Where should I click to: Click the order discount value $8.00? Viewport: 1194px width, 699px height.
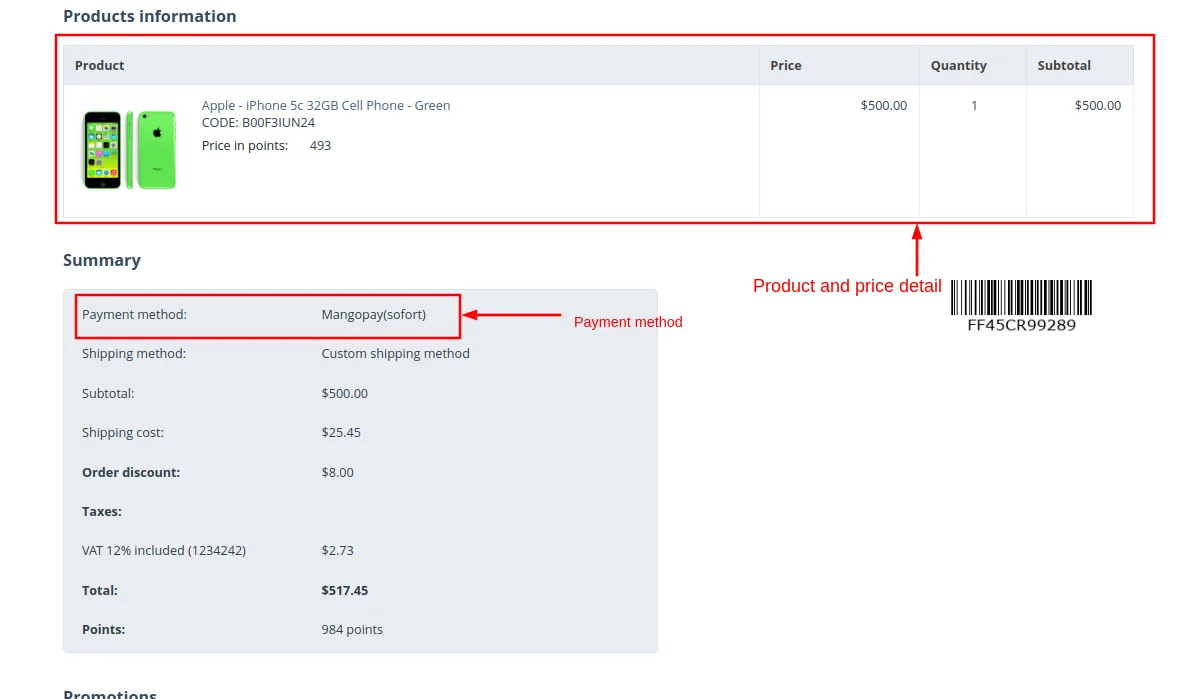[x=337, y=472]
